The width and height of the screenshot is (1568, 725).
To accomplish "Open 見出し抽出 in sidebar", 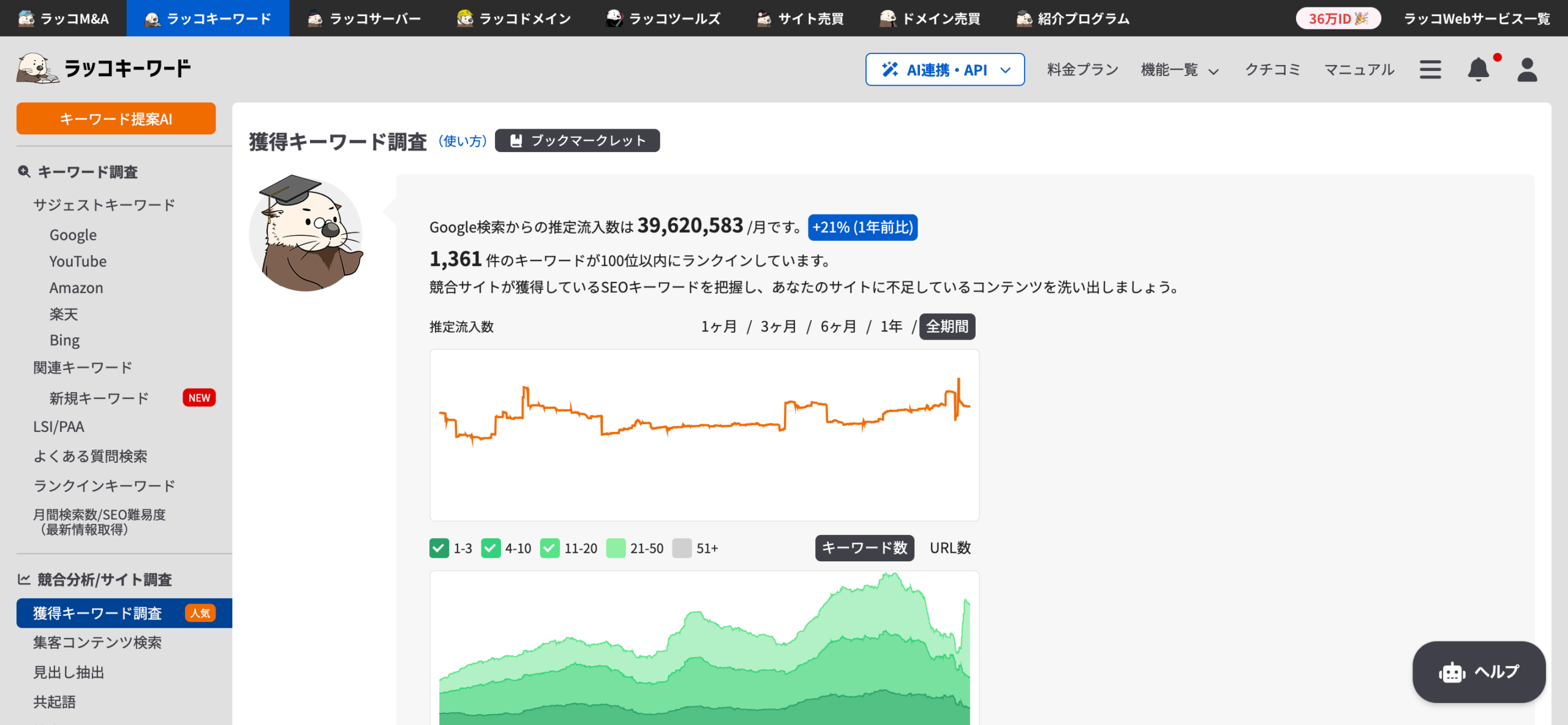I will tap(69, 672).
